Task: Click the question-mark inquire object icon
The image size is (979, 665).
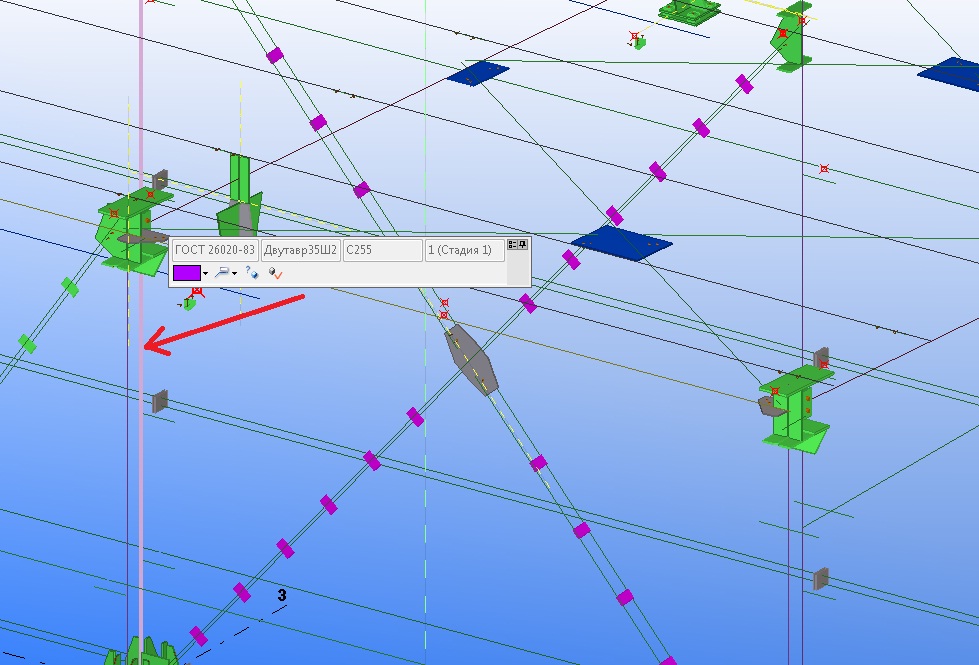Action: [251, 272]
